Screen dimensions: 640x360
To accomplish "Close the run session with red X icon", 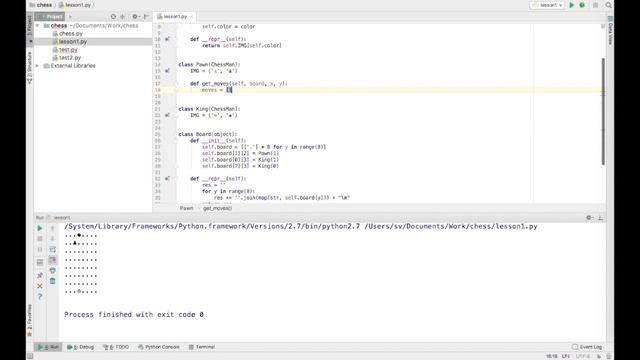I will [40, 286].
